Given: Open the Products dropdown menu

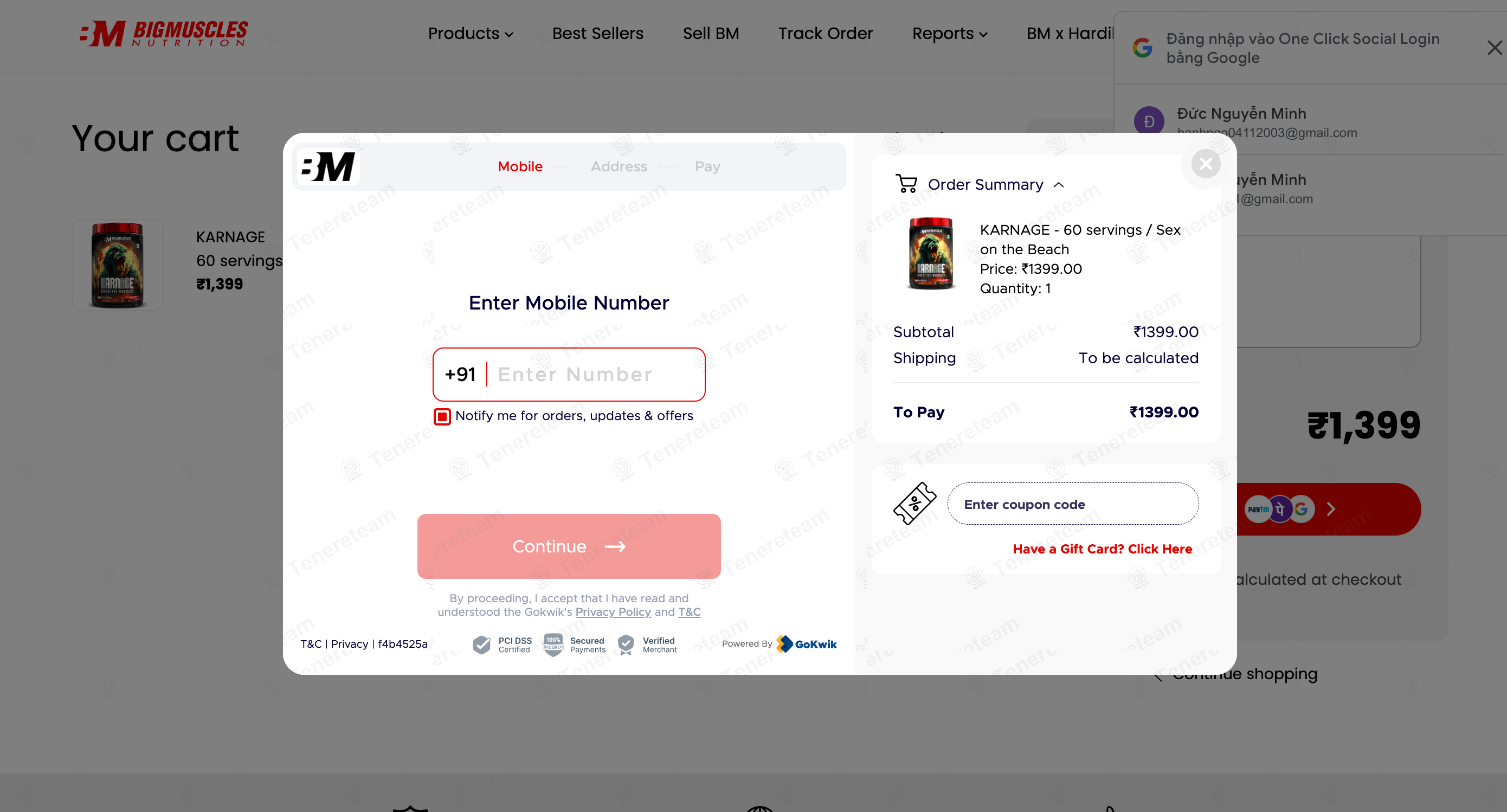Looking at the screenshot, I should [x=471, y=34].
